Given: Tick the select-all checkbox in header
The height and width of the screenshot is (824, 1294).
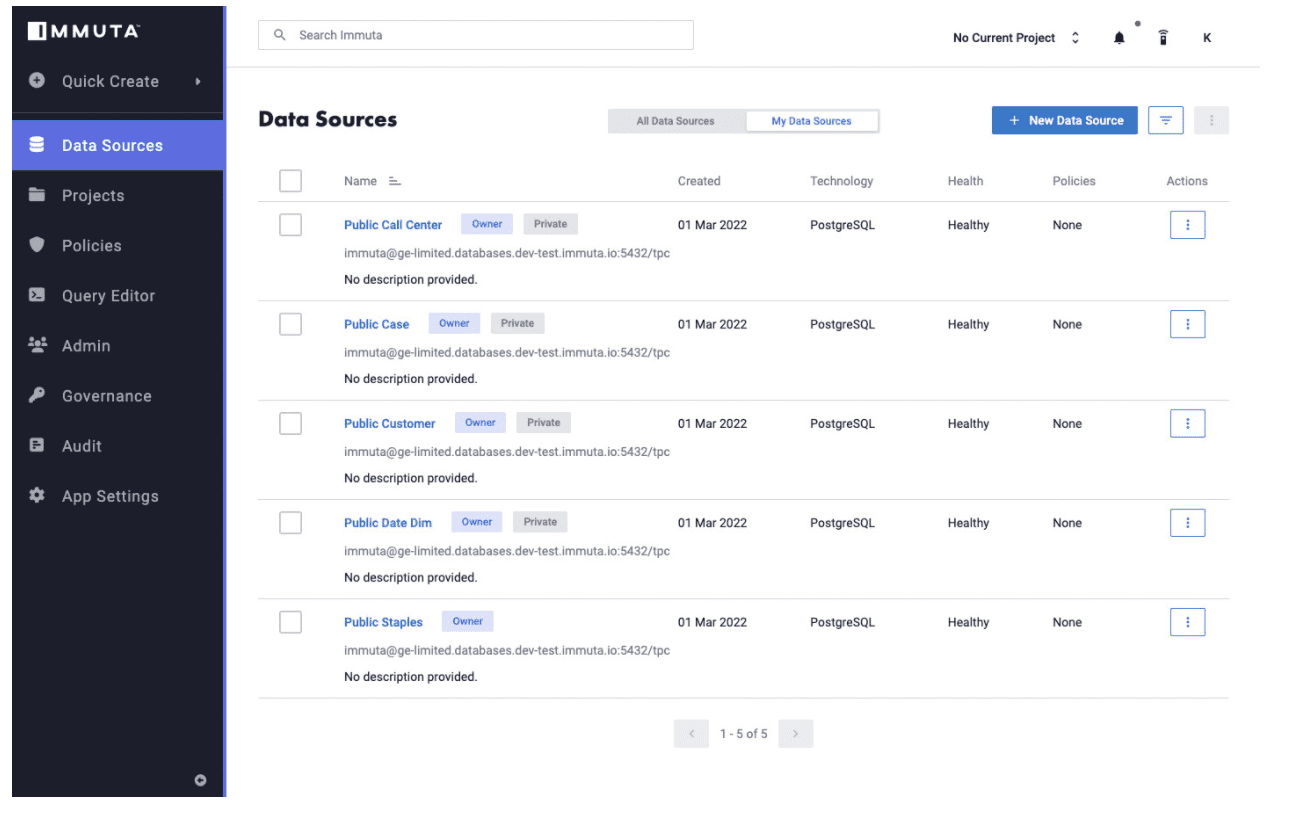Looking at the screenshot, I should click(290, 181).
